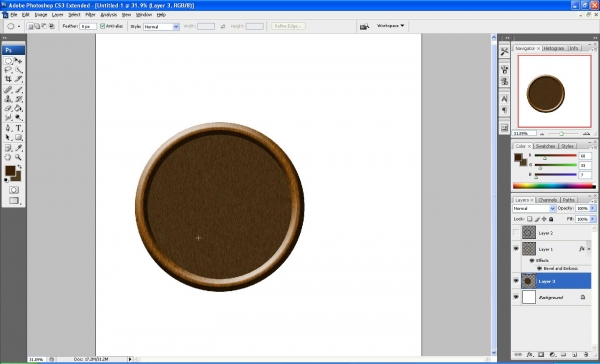Select the Eyedropper tool
600x364 pixels.
tap(18, 148)
